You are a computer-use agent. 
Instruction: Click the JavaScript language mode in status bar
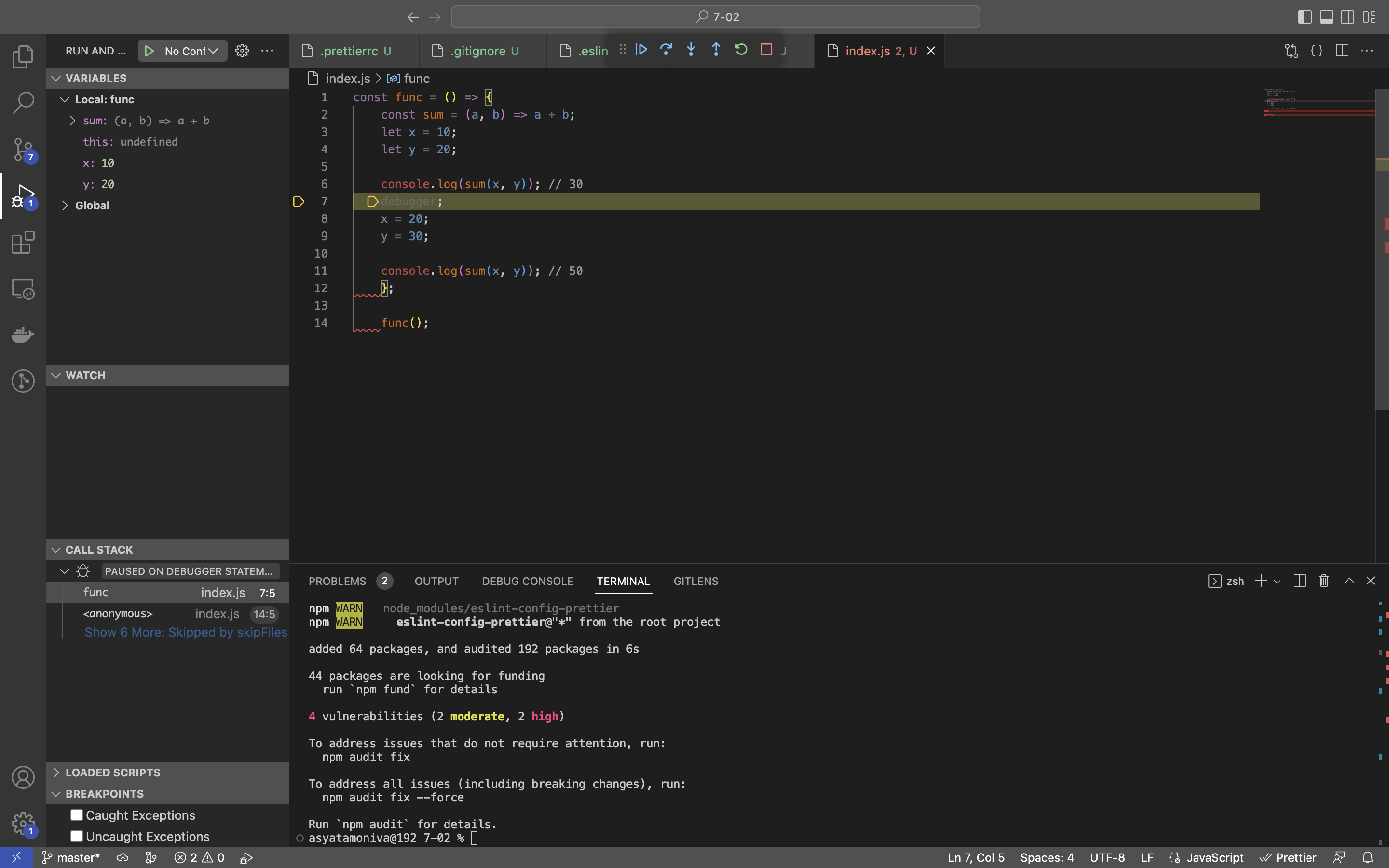click(1215, 858)
